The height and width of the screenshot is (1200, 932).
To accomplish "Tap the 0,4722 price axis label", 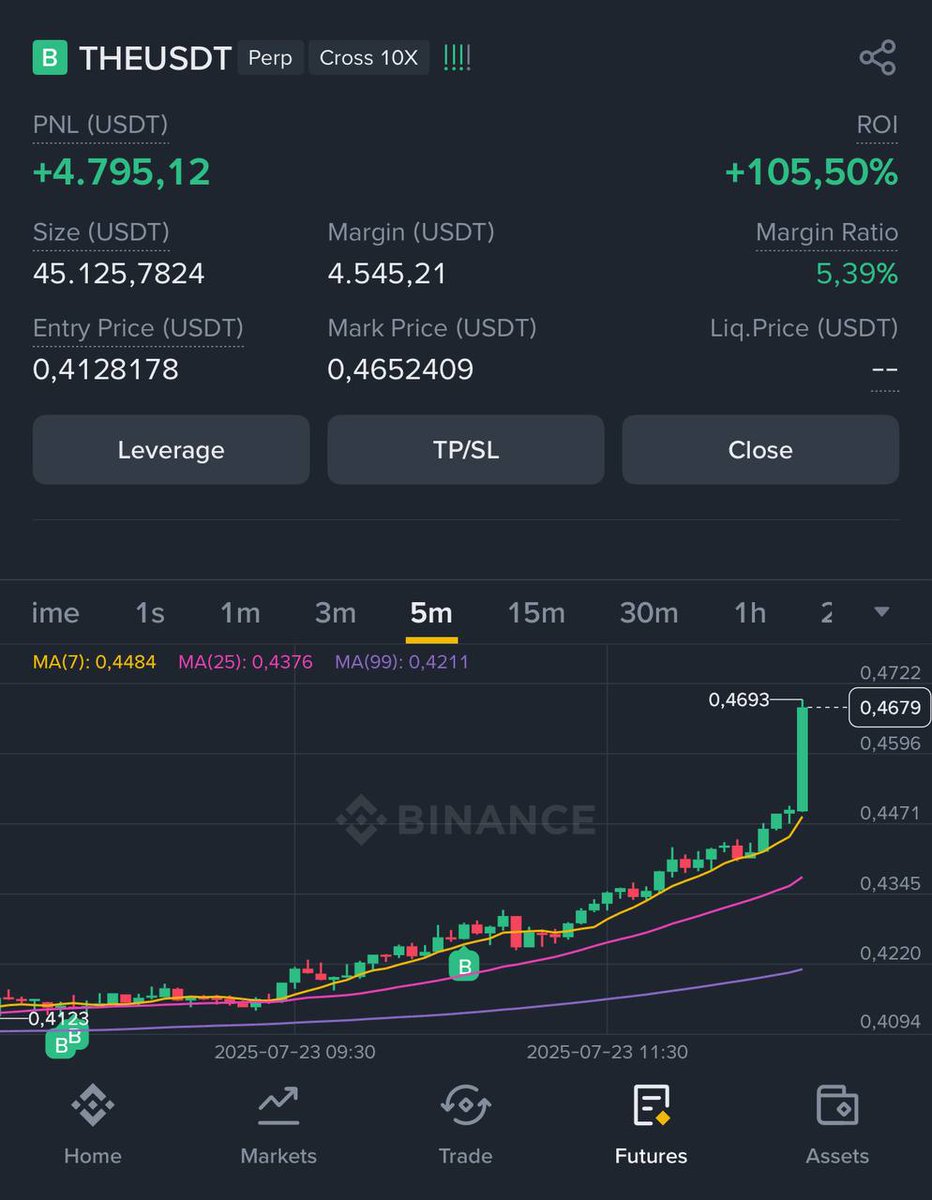I will (890, 674).
